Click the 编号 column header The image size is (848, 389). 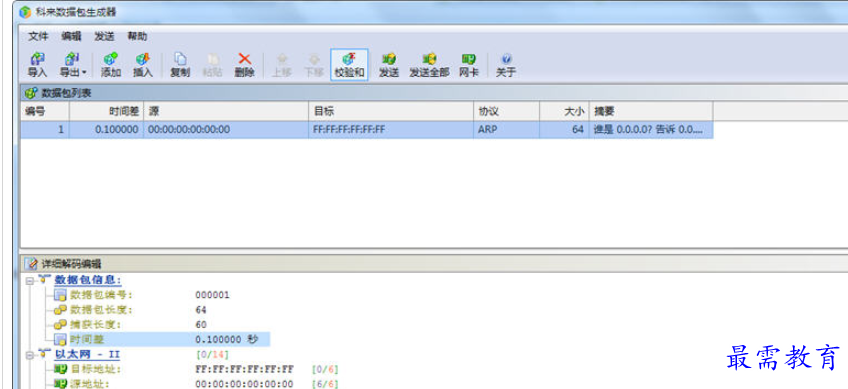coord(45,111)
